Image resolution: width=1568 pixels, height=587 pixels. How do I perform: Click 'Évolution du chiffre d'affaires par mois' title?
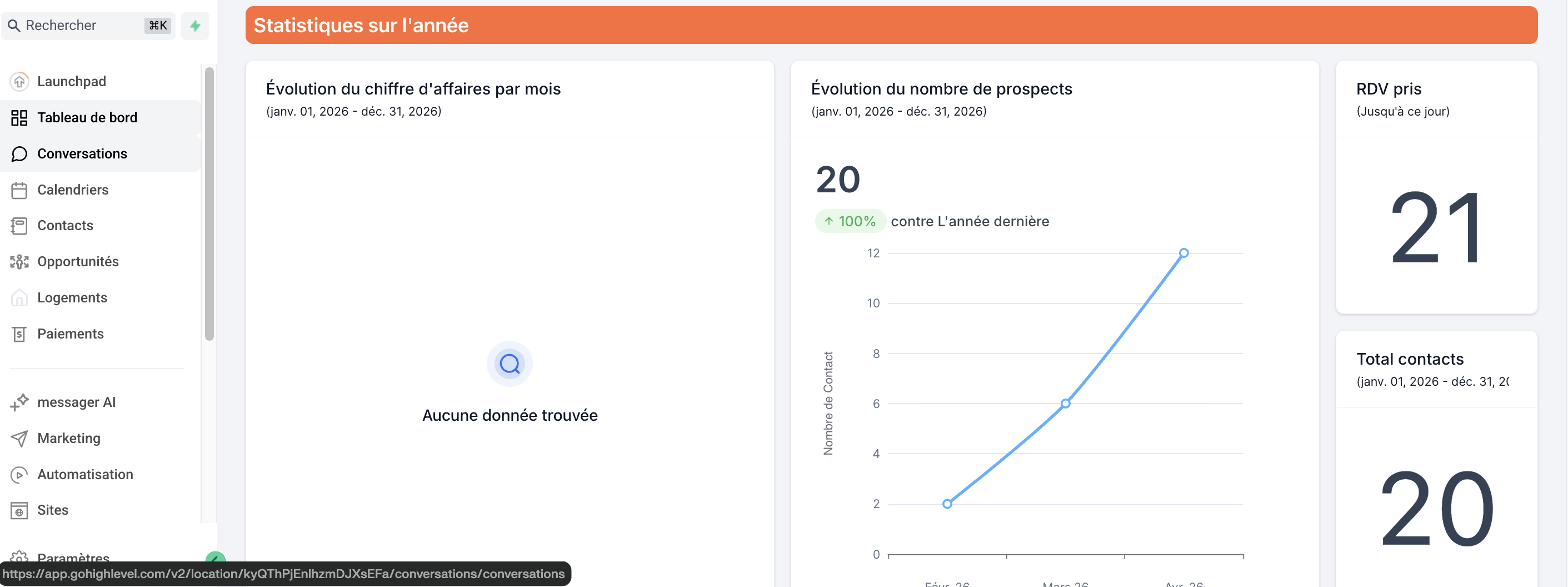[x=413, y=89]
